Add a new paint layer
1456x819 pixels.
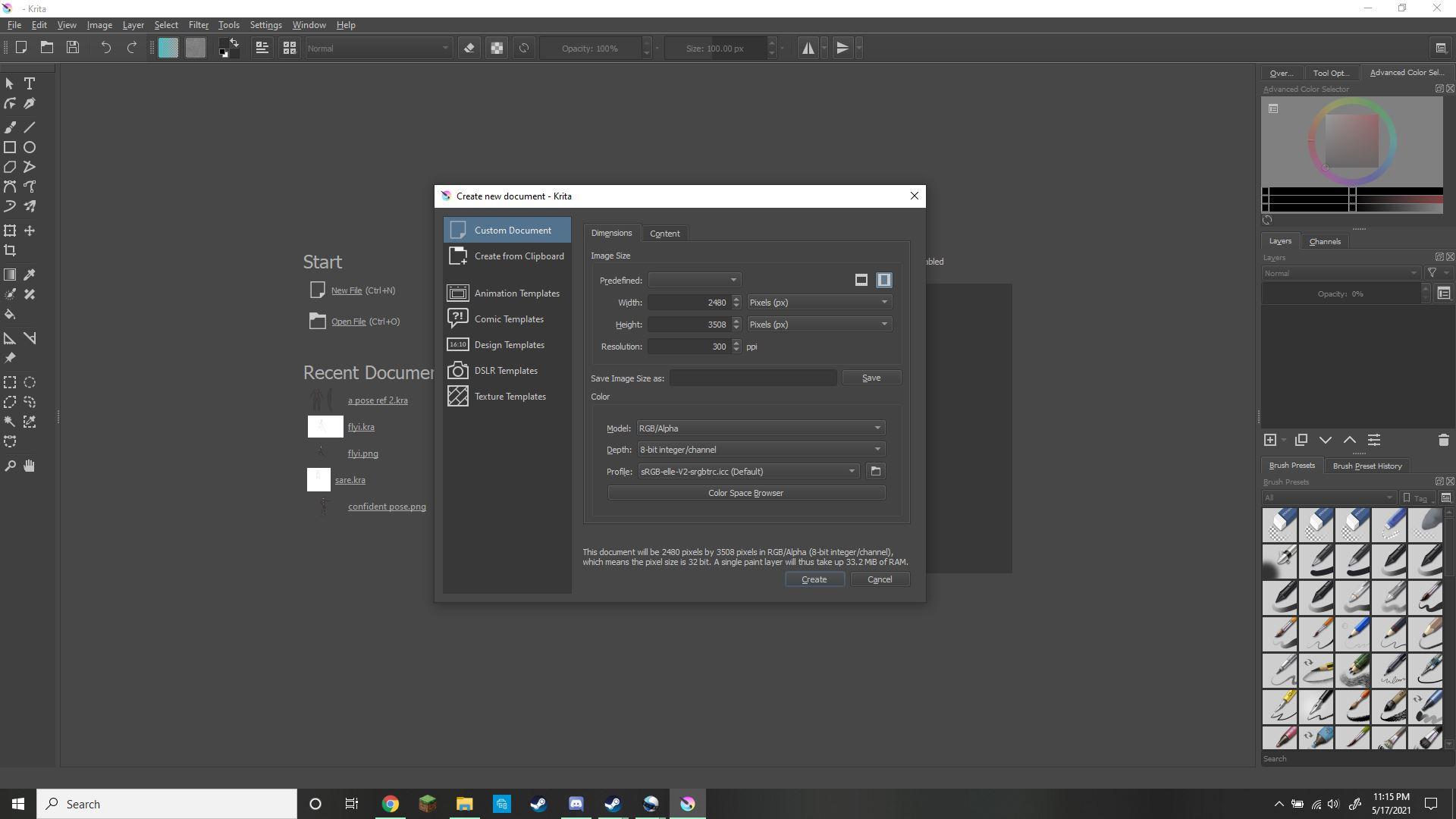(1270, 440)
